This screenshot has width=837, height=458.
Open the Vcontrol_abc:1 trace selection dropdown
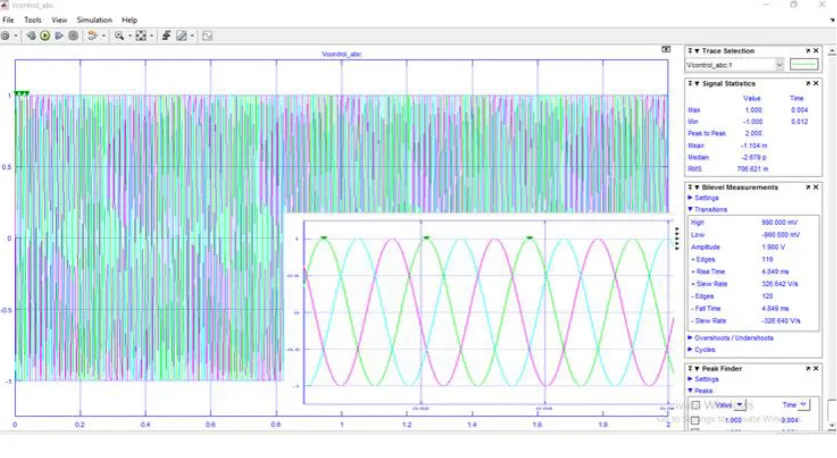pos(735,65)
